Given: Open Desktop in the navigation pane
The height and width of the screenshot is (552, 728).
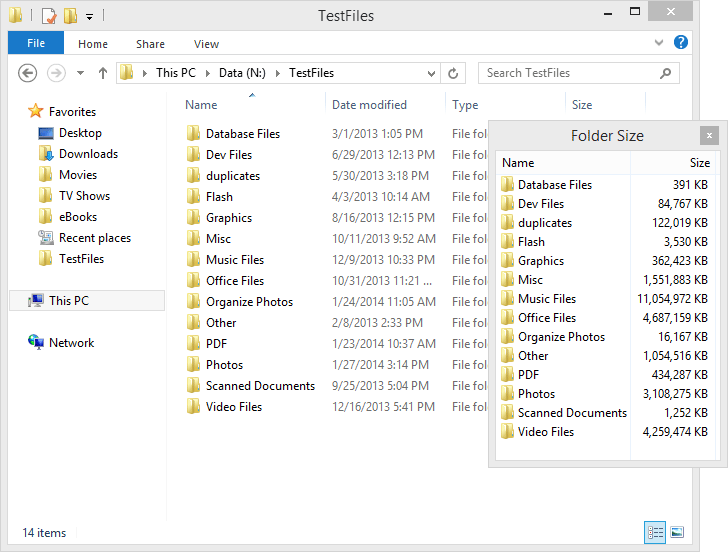Looking at the screenshot, I should click(70, 133).
